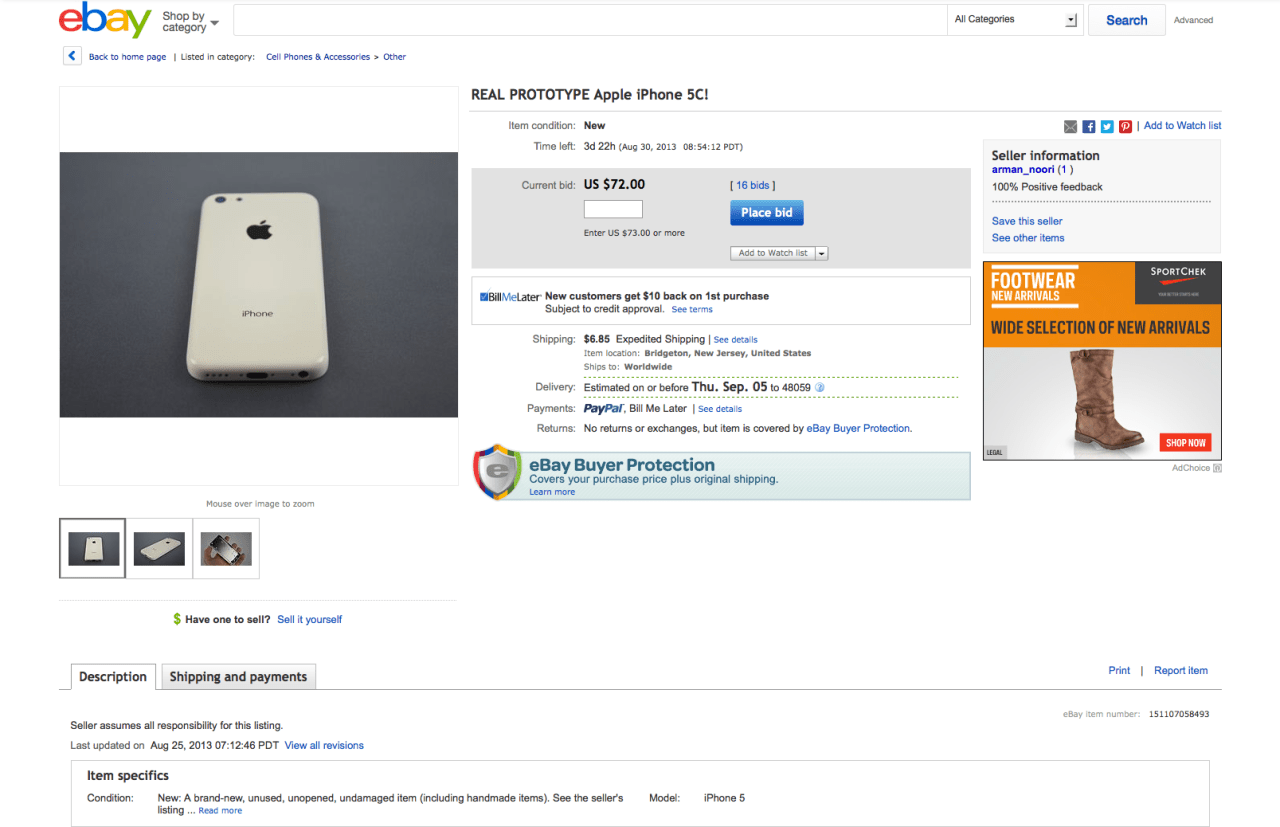Open the 16 bids history link
1280x827 pixels.
pyautogui.click(x=752, y=185)
